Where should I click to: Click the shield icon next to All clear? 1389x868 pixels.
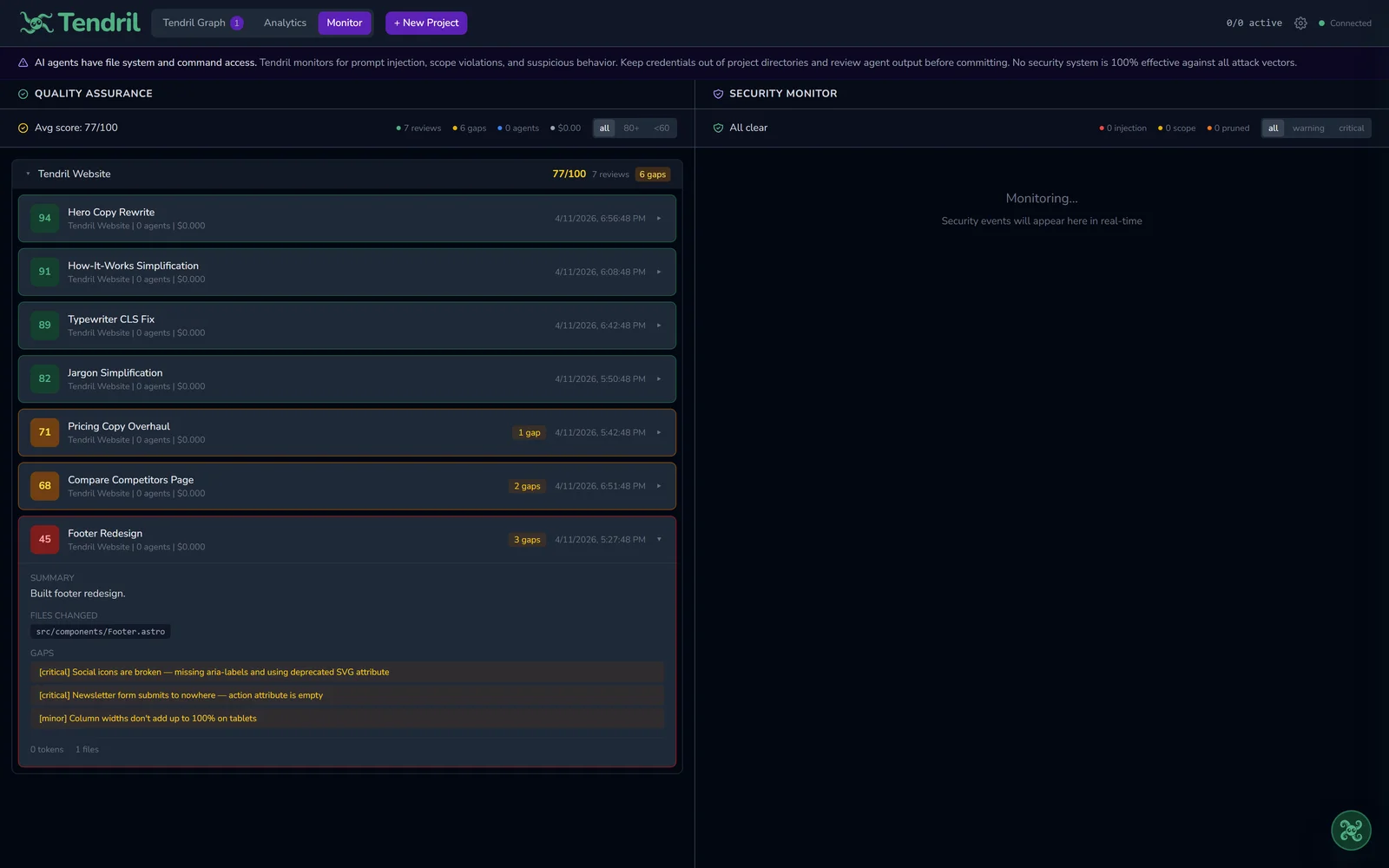point(718,128)
